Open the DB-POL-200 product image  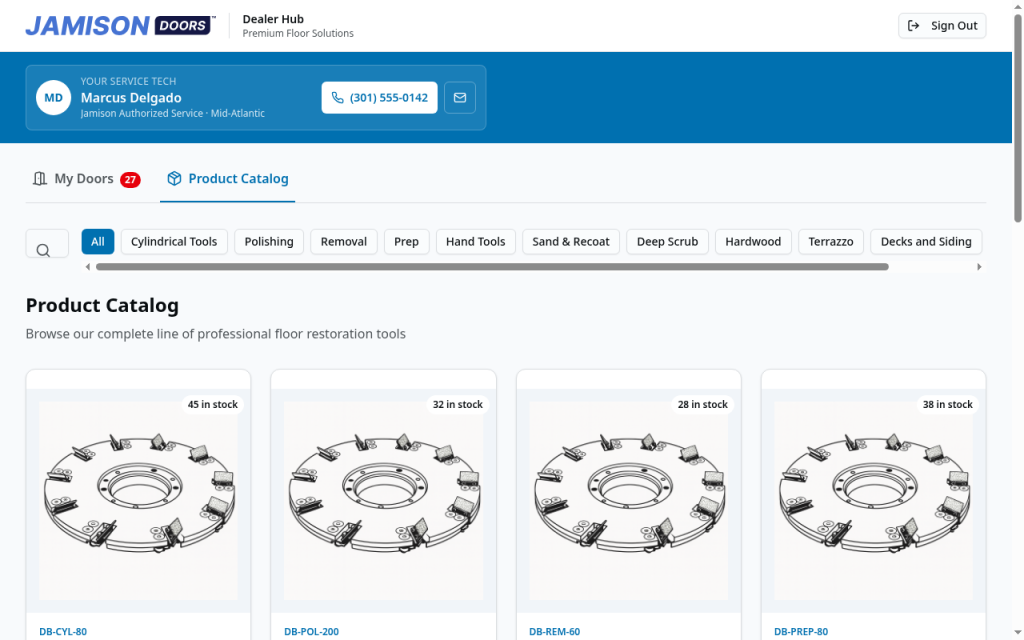click(383, 501)
